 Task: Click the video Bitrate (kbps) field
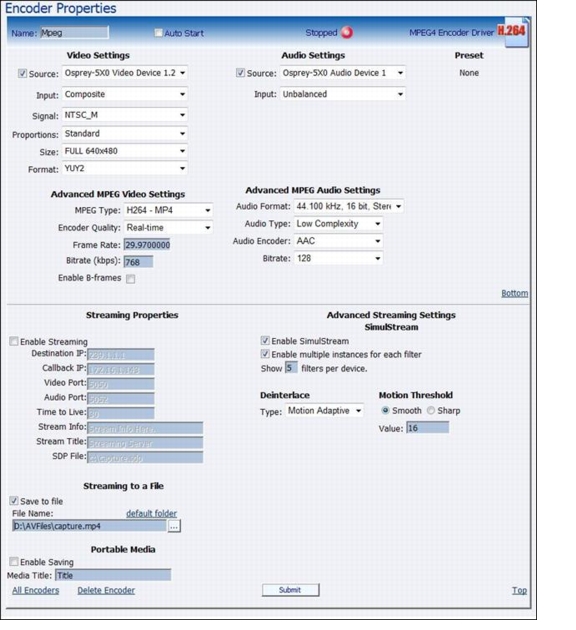tap(138, 262)
